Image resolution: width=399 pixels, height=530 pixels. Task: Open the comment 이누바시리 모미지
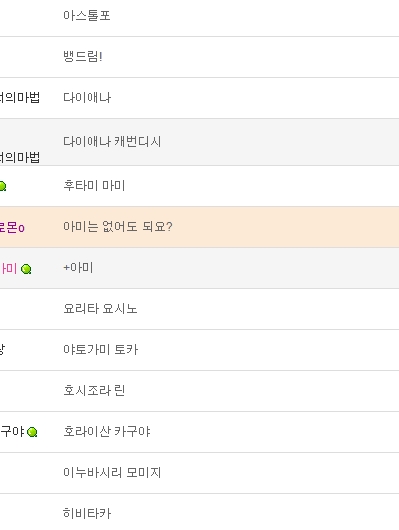click(x=112, y=472)
